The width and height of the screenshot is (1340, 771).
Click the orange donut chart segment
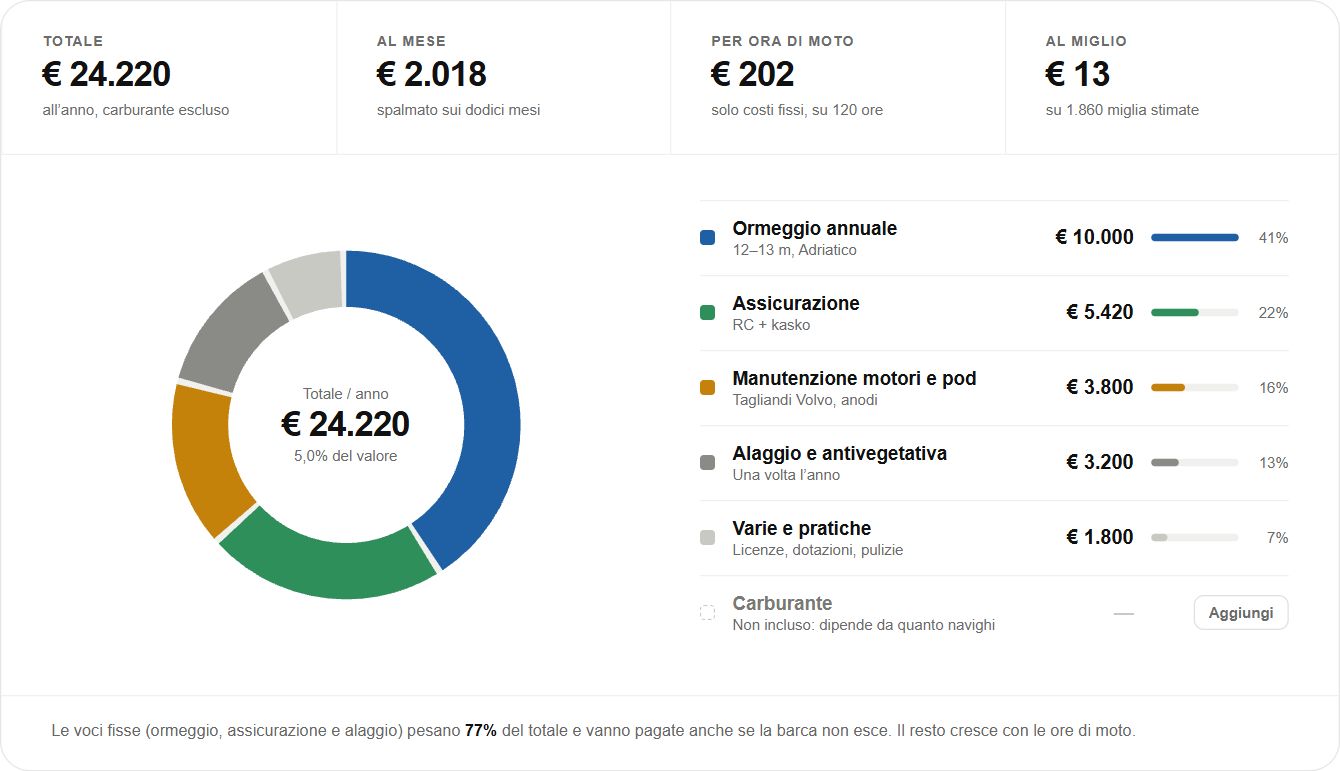(x=203, y=458)
